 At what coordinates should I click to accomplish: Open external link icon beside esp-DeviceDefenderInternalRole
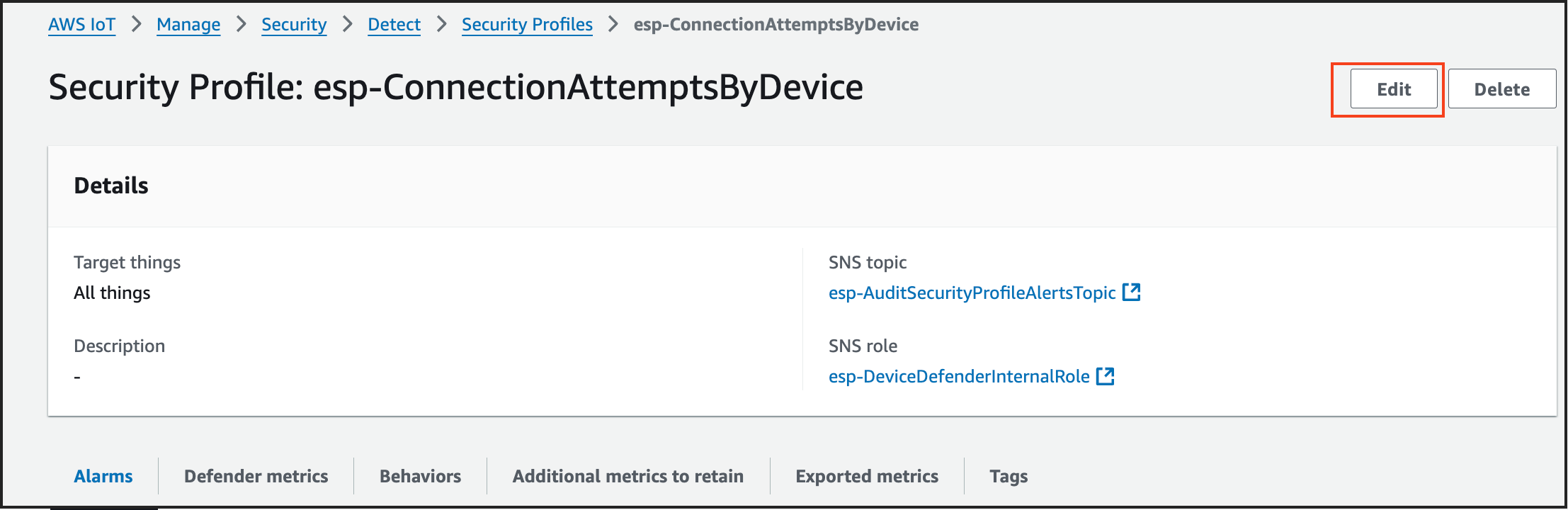coord(1106,375)
